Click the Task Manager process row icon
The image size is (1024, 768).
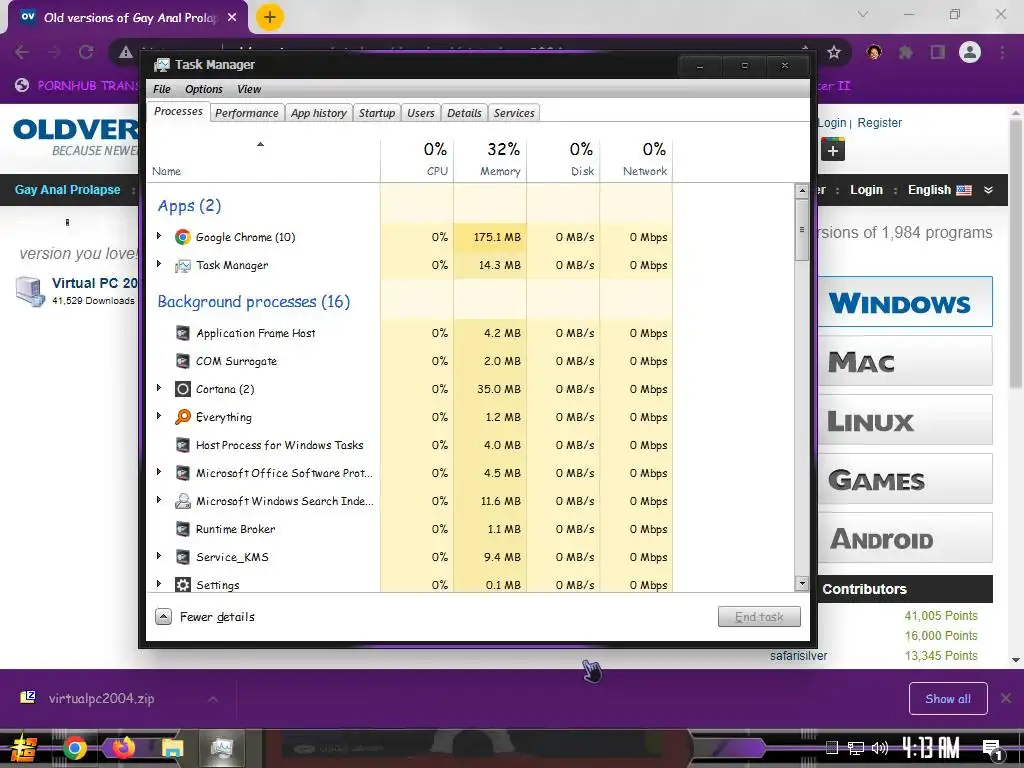[x=183, y=265]
